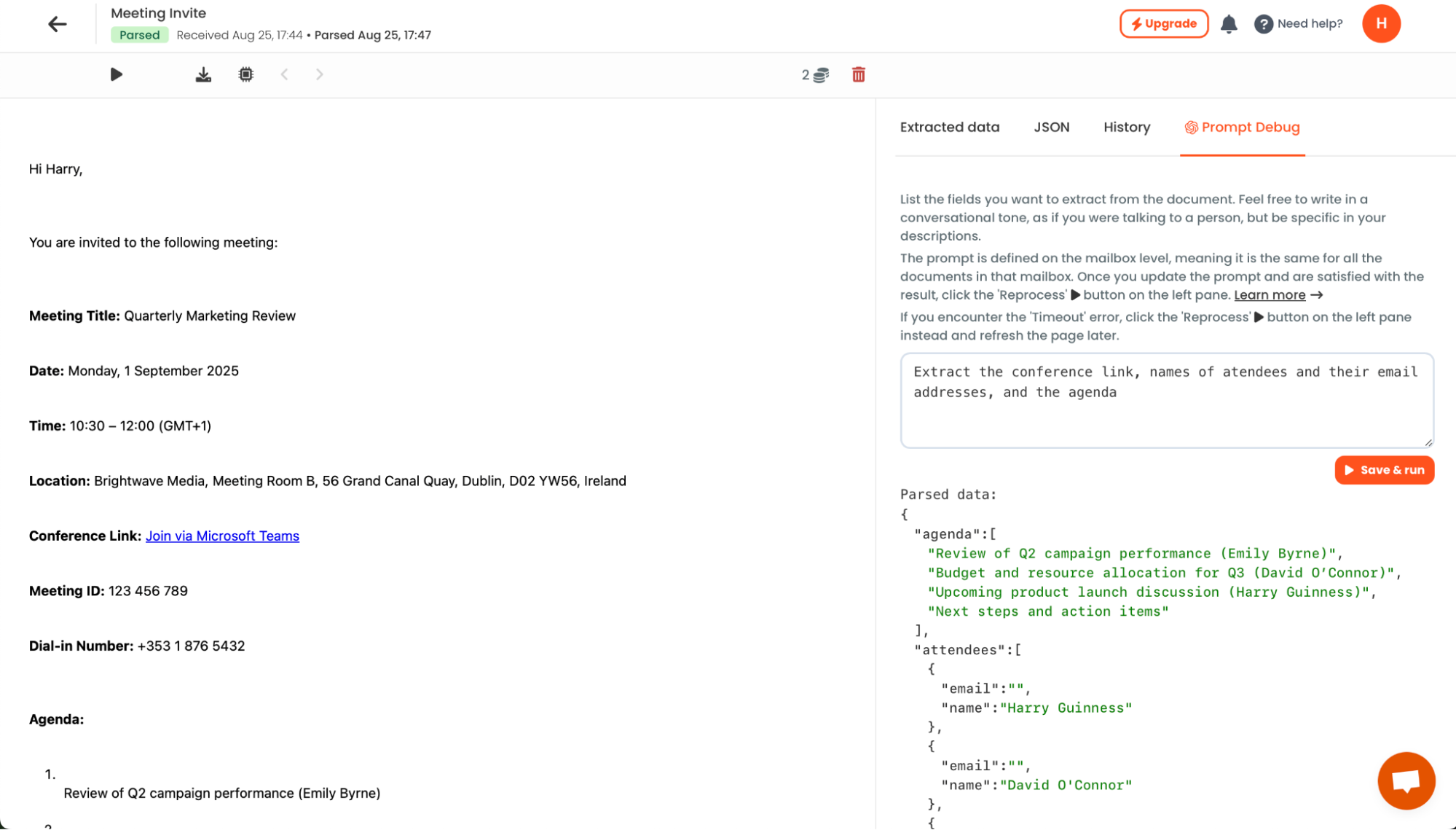Select the Meeting Title: Quarterly Marketing Review line
The width and height of the screenshot is (1456, 830).
[x=162, y=316]
